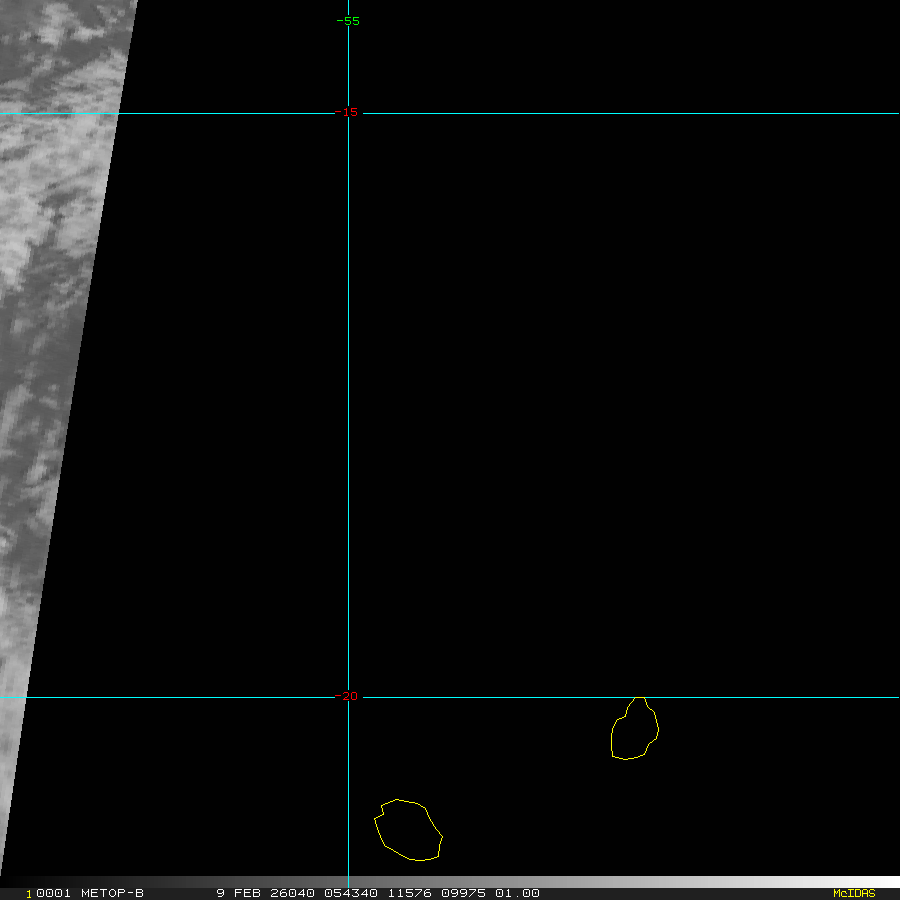This screenshot has height=900, width=900.
Task: Click the red -15 latitude label
Action: pyautogui.click(x=348, y=112)
